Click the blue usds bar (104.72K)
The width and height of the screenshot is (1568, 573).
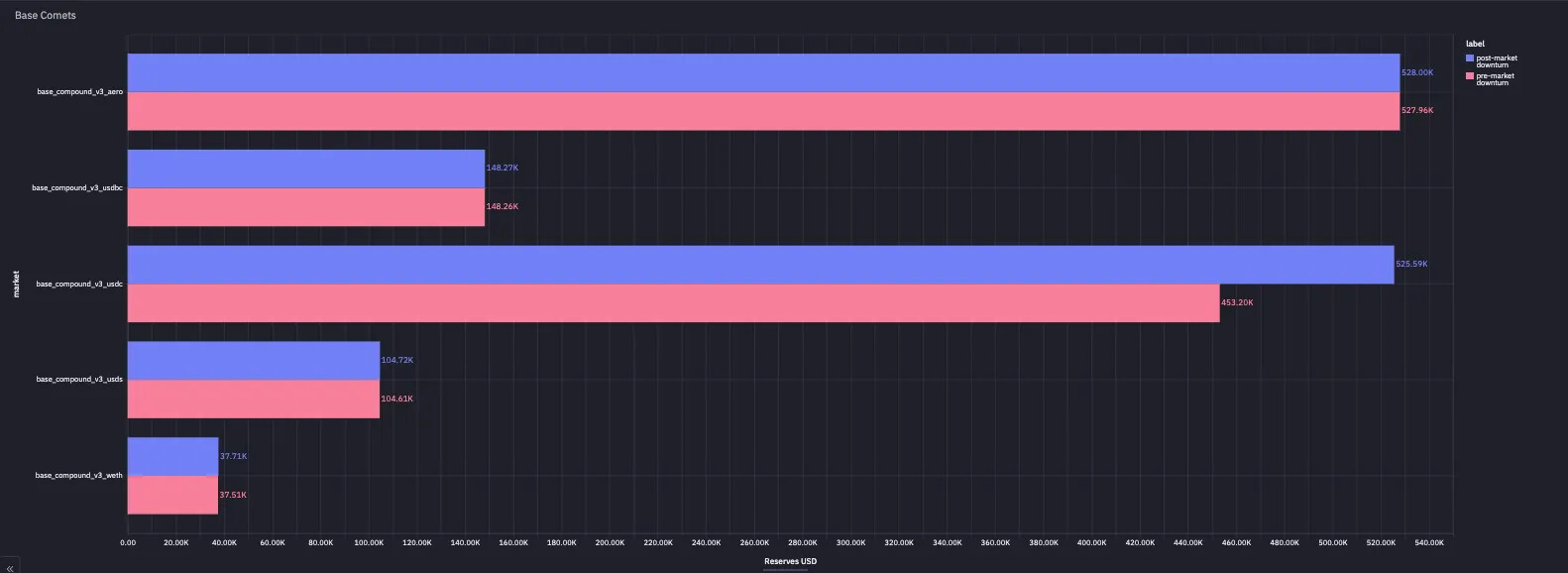(254, 361)
